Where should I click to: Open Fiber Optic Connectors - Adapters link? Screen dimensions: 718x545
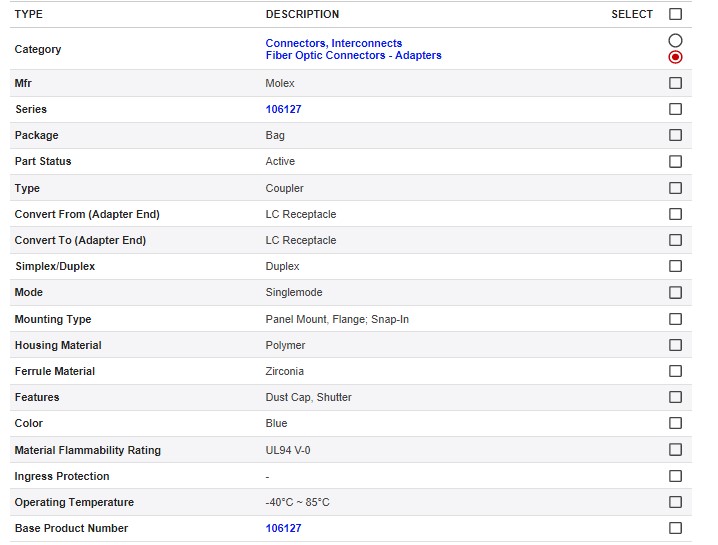point(353,56)
